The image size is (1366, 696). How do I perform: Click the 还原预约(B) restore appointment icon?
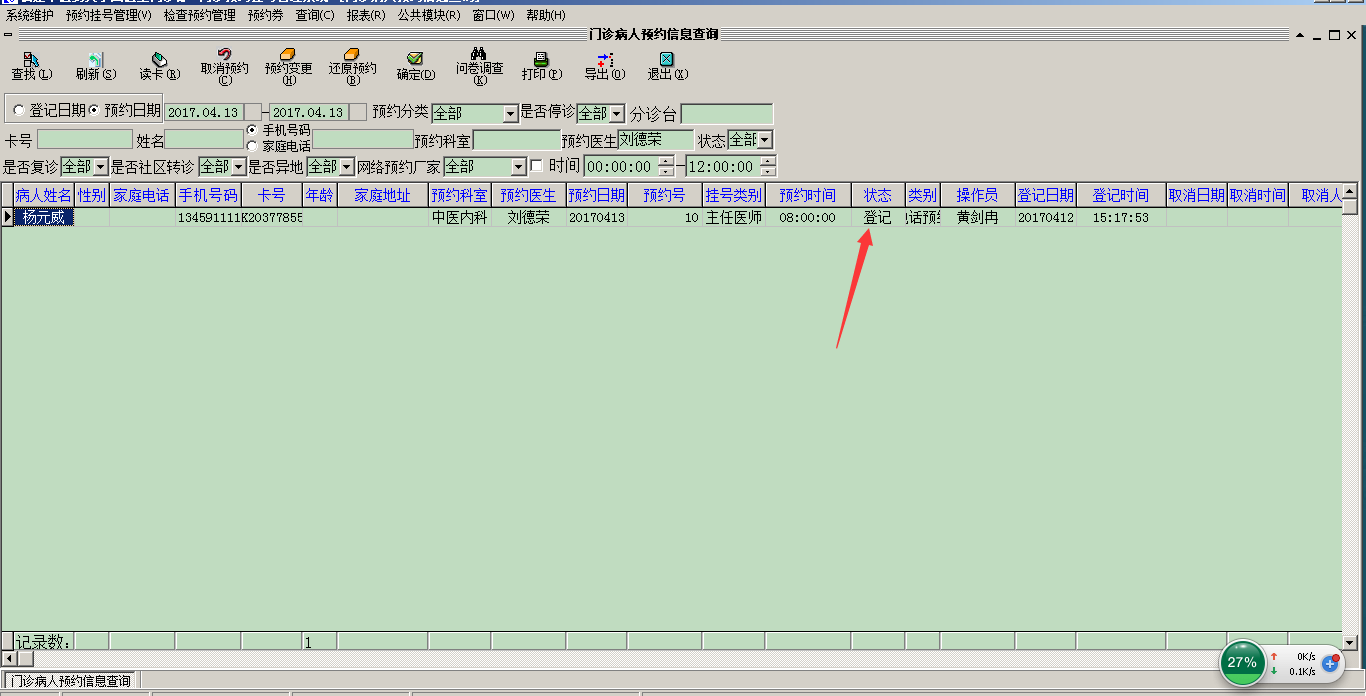pyautogui.click(x=352, y=55)
